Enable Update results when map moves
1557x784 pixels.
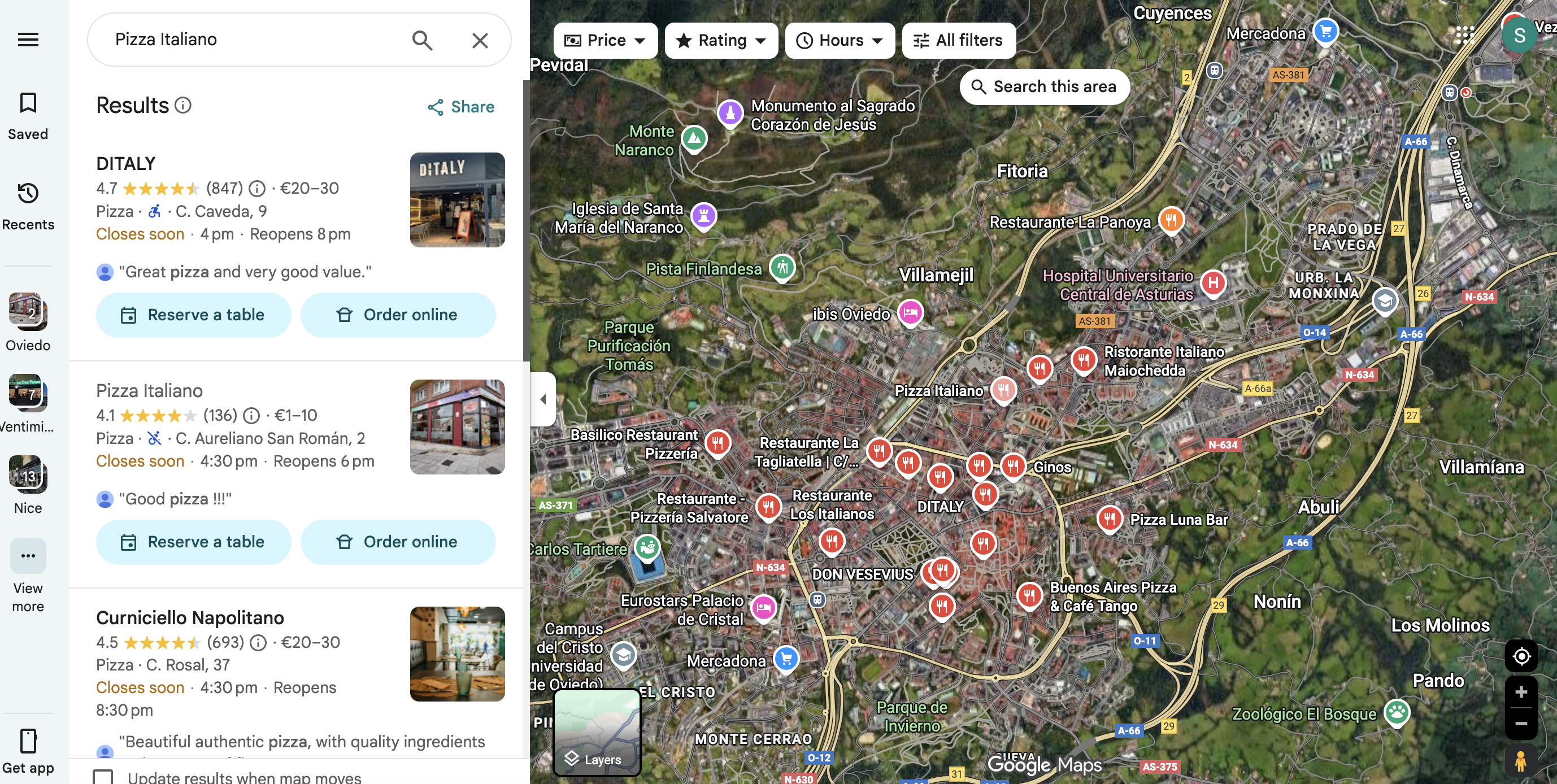click(x=103, y=777)
